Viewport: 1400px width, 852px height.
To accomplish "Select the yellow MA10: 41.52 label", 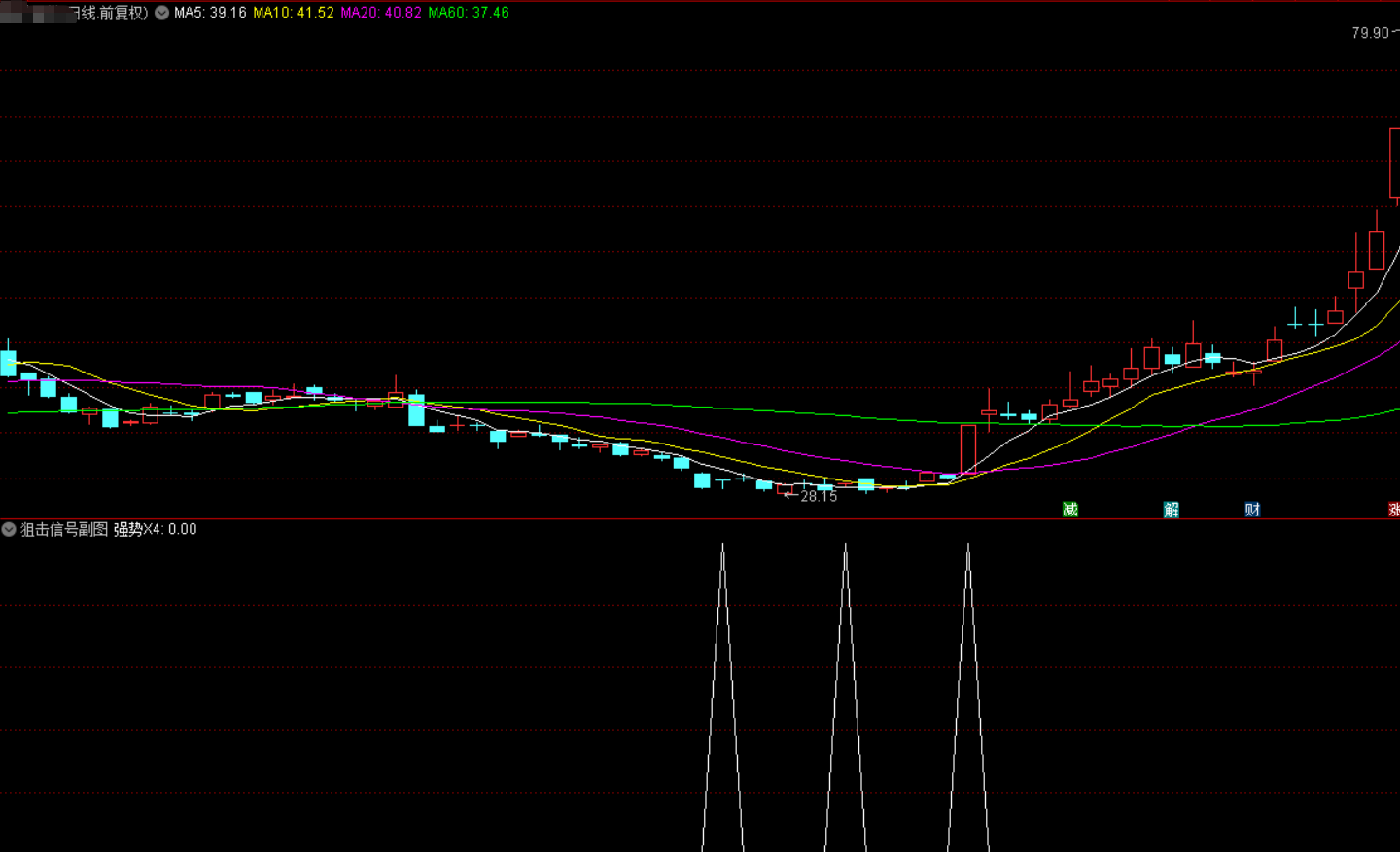I will tap(294, 13).
